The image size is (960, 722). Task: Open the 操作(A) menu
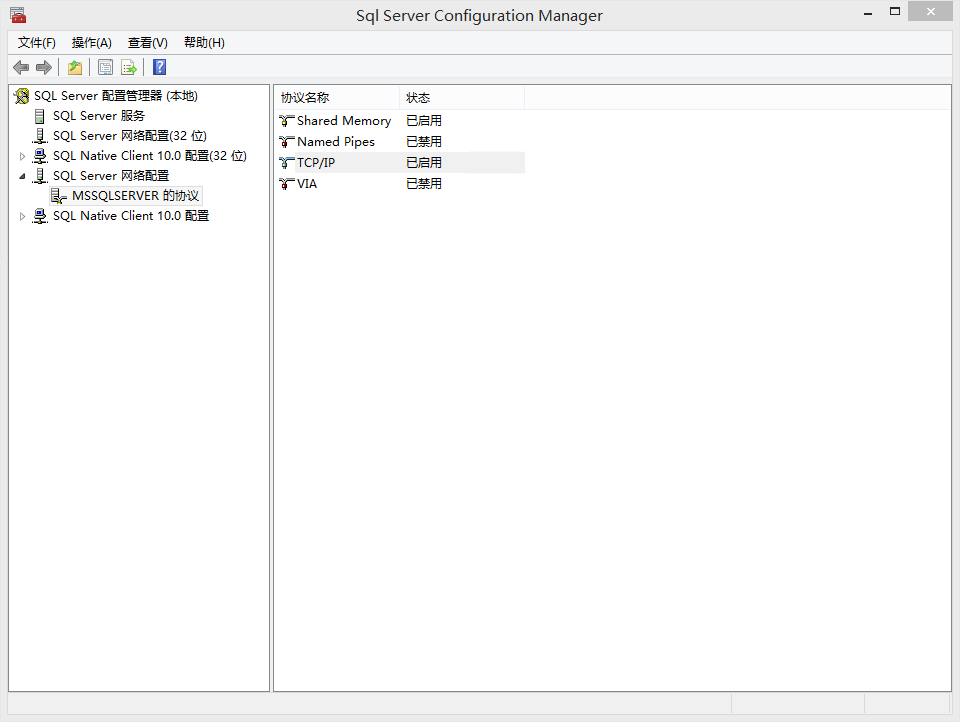coord(91,42)
